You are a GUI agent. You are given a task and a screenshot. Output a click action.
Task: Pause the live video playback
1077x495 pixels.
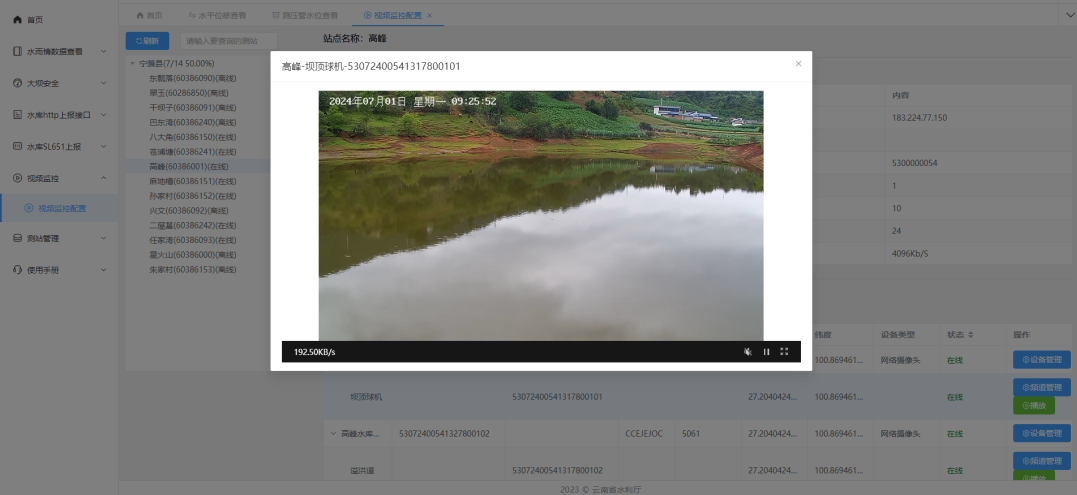tap(767, 352)
